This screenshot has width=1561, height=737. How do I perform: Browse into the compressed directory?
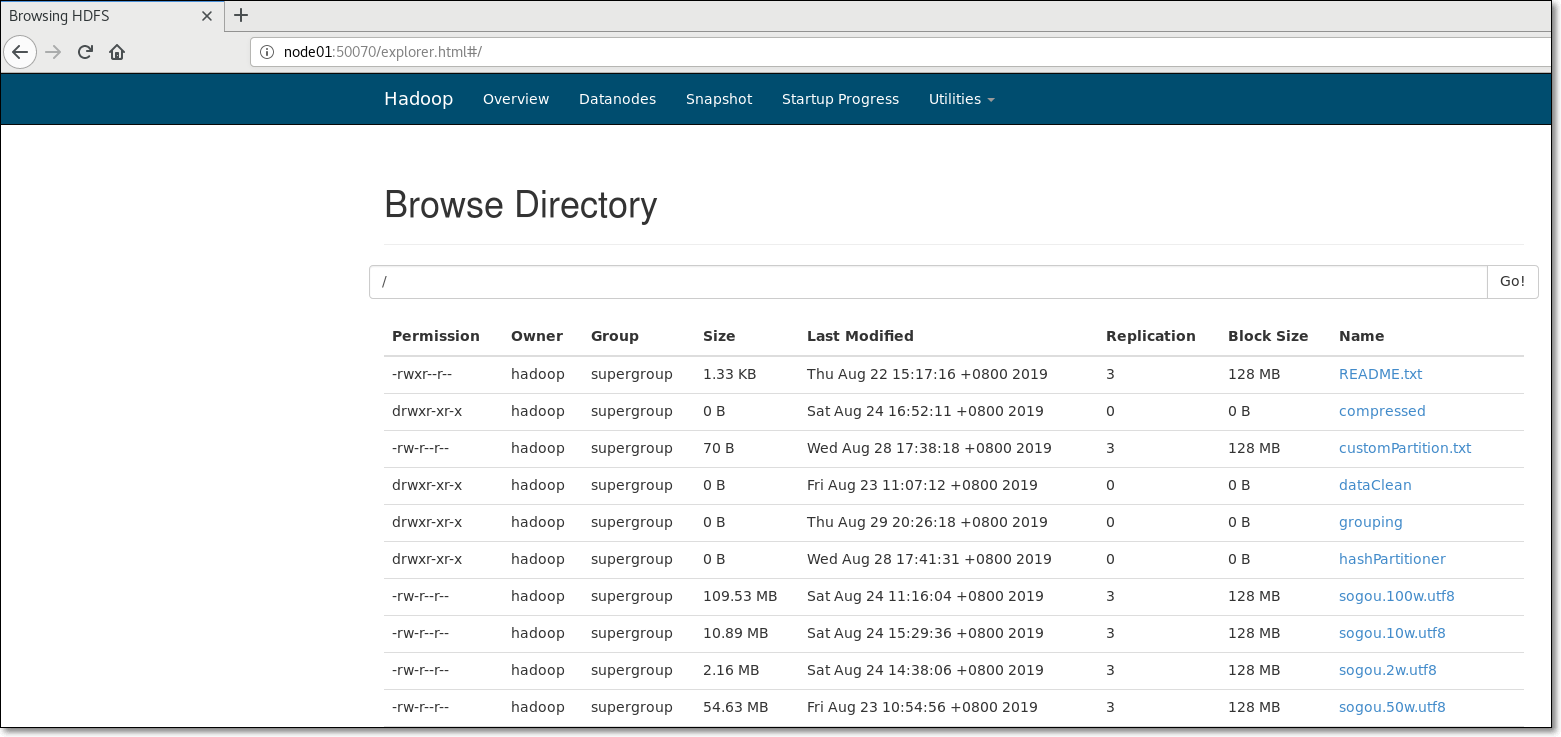pos(1382,410)
